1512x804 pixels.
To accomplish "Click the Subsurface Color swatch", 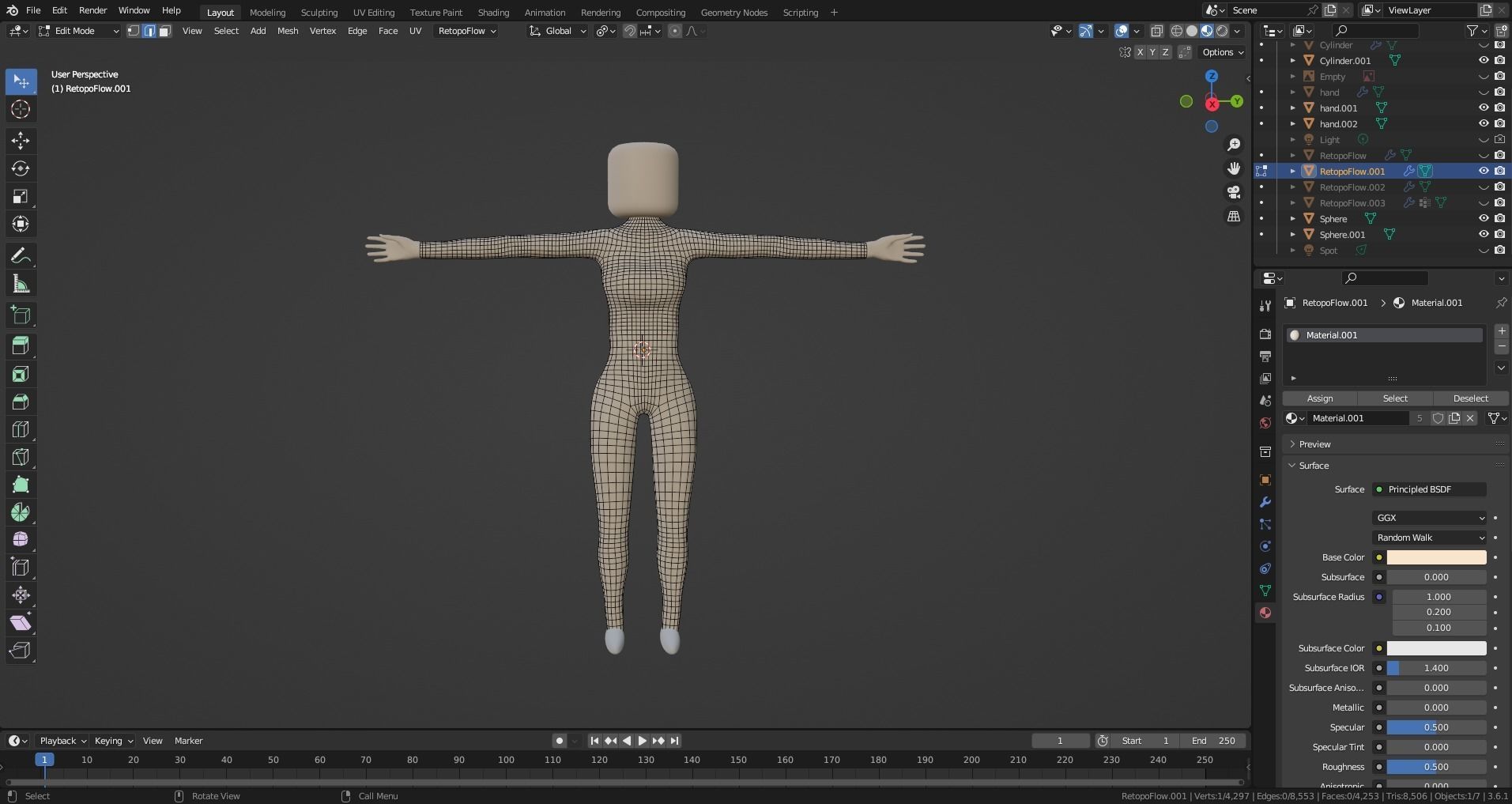I will tap(1436, 648).
